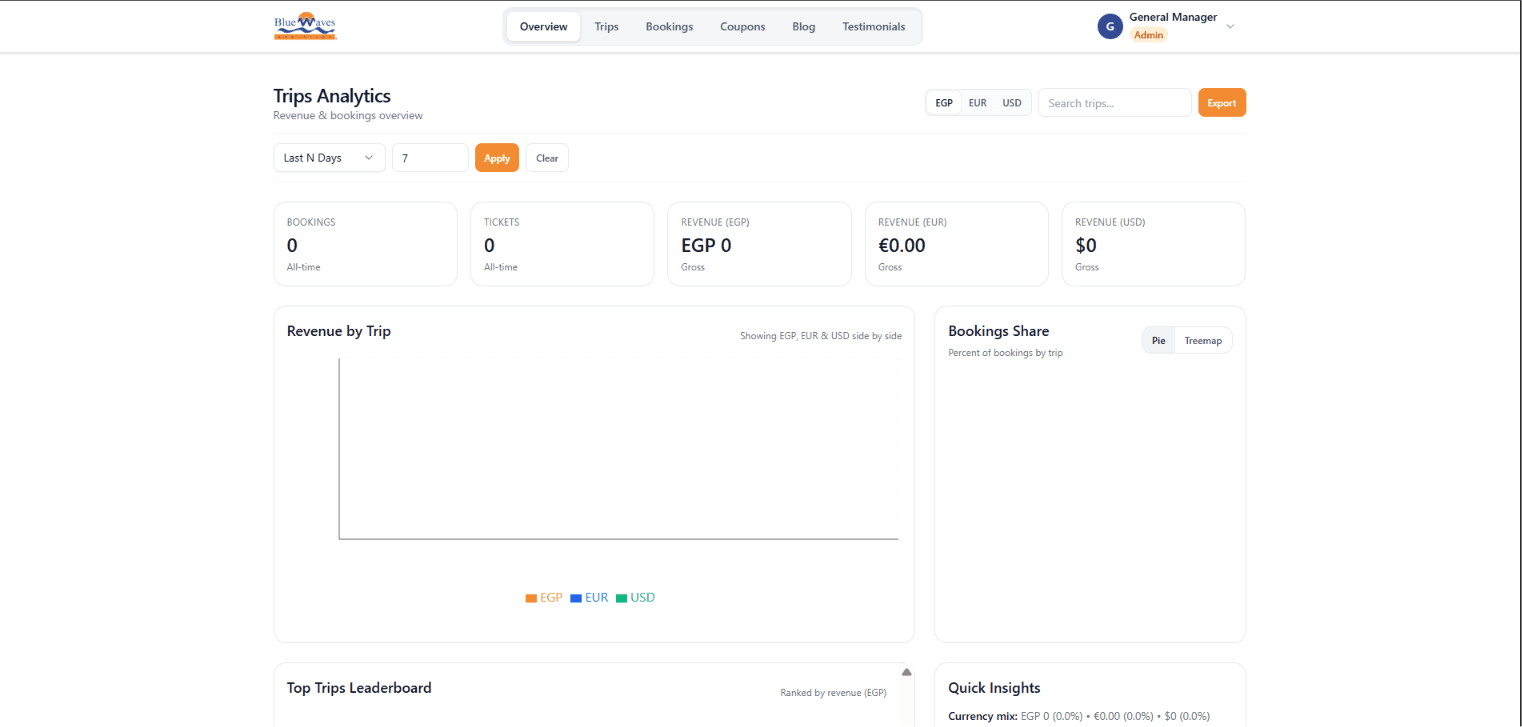
Task: Switch Bookings Share to Pie view
Action: coord(1158,341)
